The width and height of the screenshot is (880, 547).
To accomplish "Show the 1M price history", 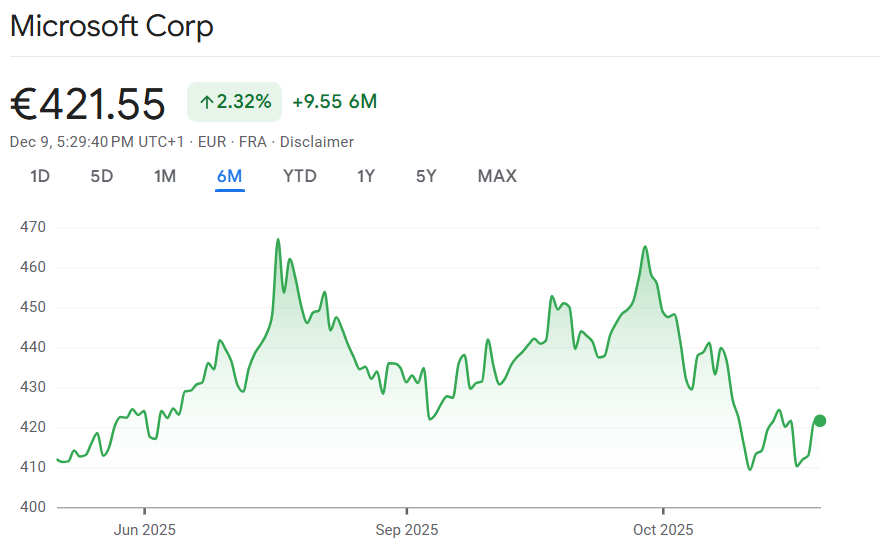I will (165, 177).
